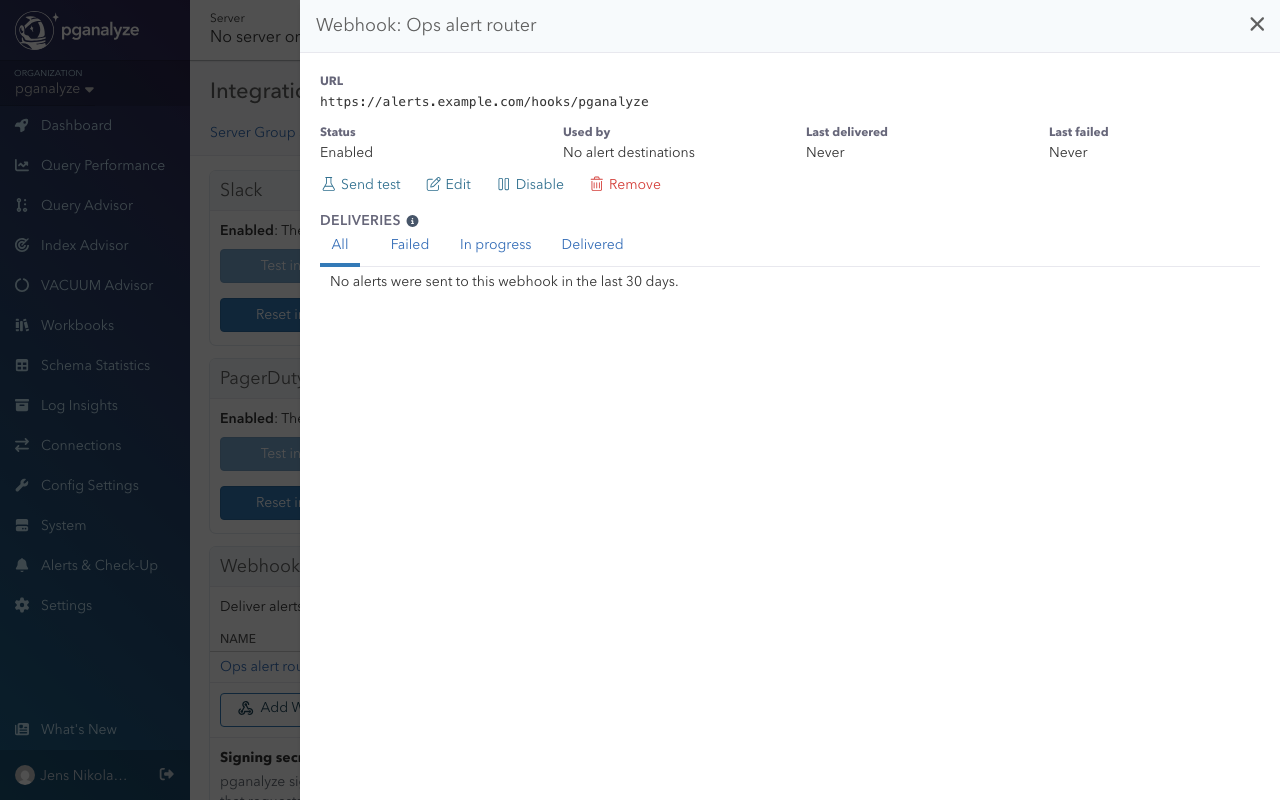Edit the Ops alert router webhook
1280x800 pixels.
448,184
